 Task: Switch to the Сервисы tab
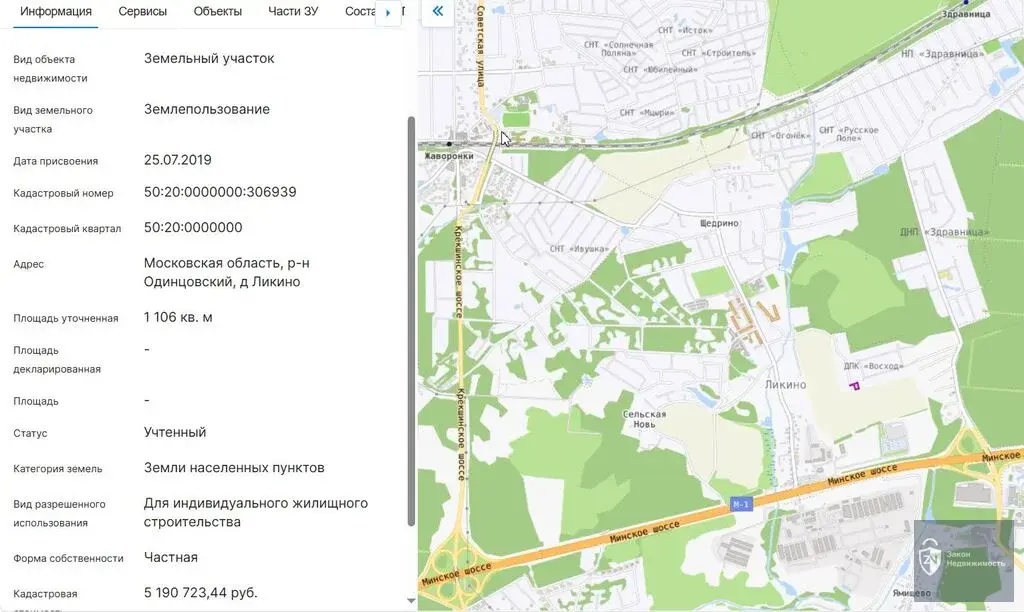pyautogui.click(x=143, y=12)
